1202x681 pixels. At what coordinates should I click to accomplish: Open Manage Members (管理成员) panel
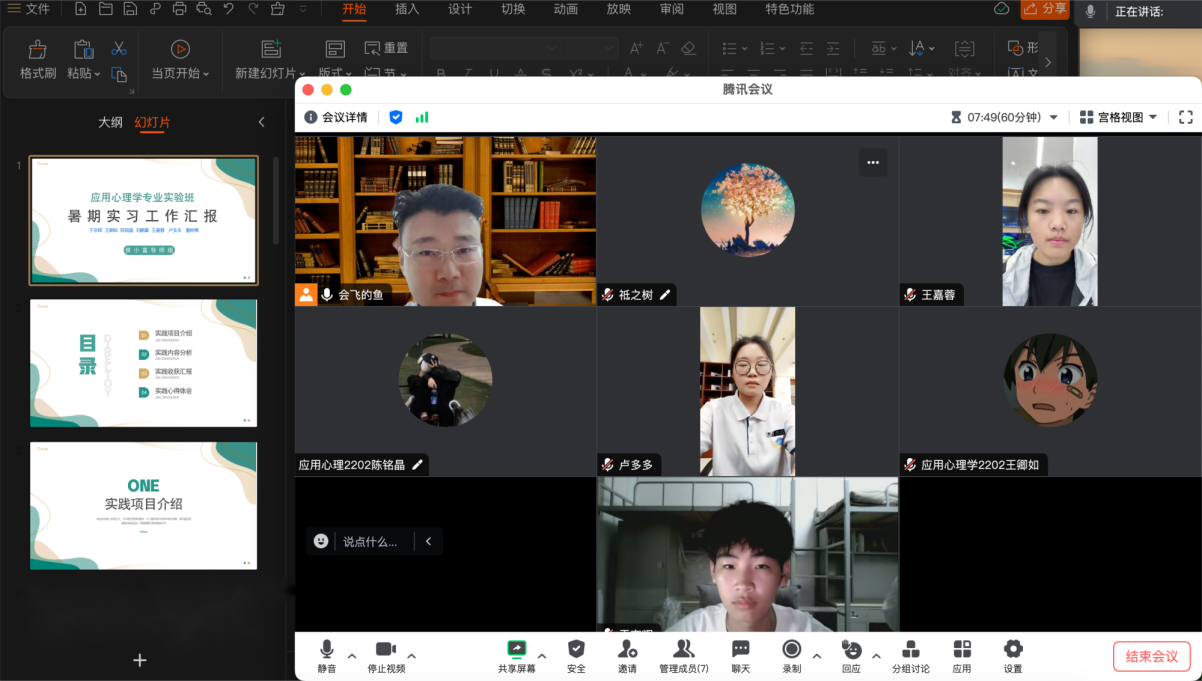point(684,656)
